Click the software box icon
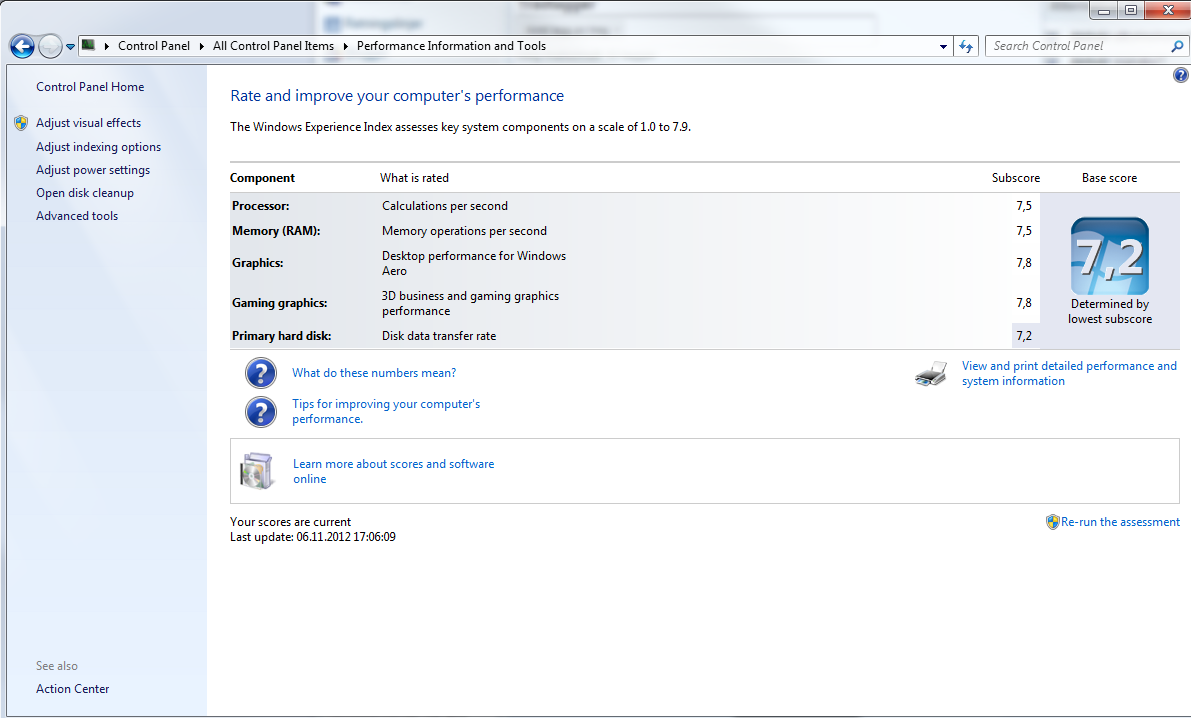Image resolution: width=1191 pixels, height=719 pixels. [256, 471]
